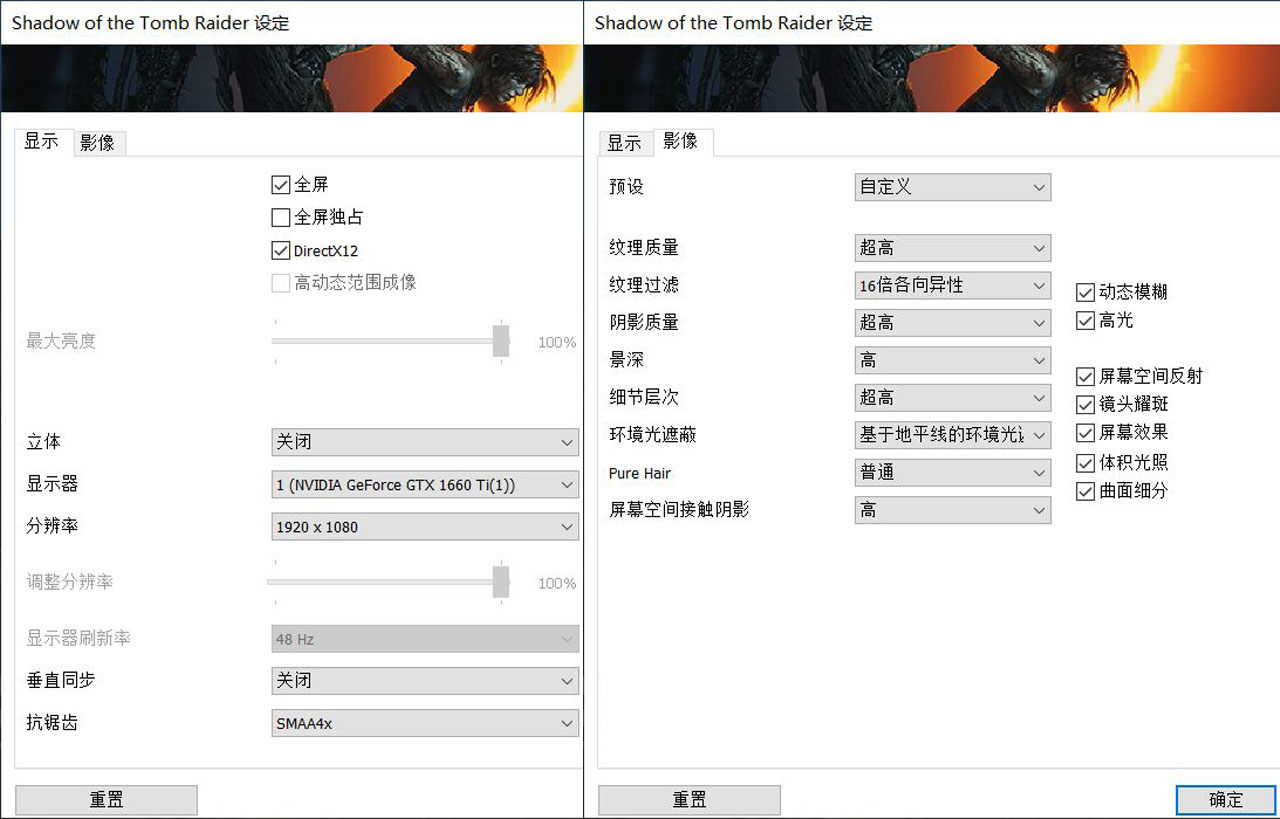Uncheck 屏幕空间反射 screen space reflections
The height and width of the screenshot is (819, 1280).
(x=1085, y=377)
